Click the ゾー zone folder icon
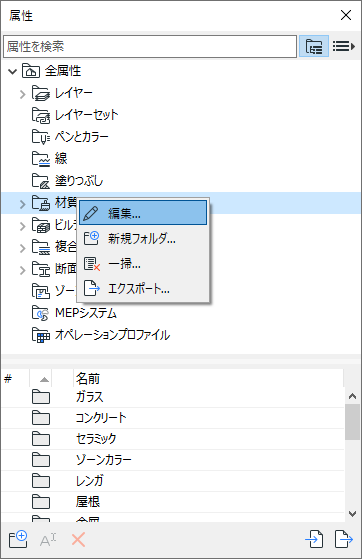 pyautogui.click(x=41, y=291)
